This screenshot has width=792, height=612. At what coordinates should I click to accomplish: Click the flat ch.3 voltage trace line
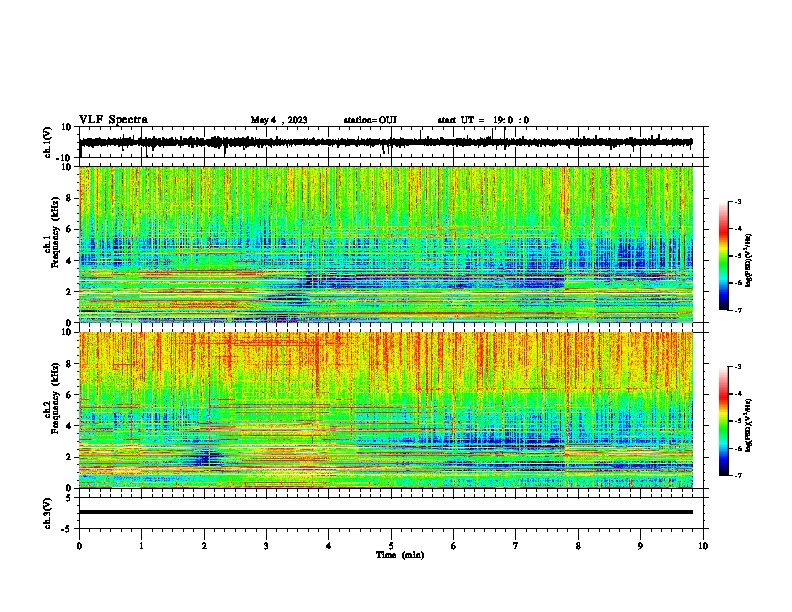coord(386,512)
